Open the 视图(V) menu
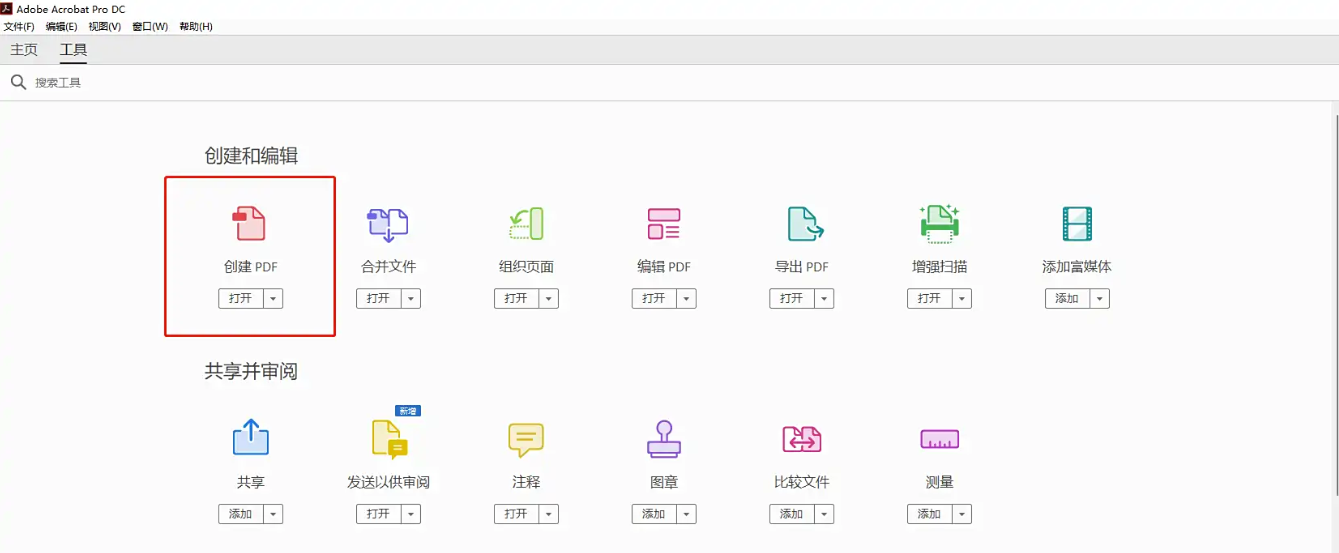1339x553 pixels. coord(105,26)
